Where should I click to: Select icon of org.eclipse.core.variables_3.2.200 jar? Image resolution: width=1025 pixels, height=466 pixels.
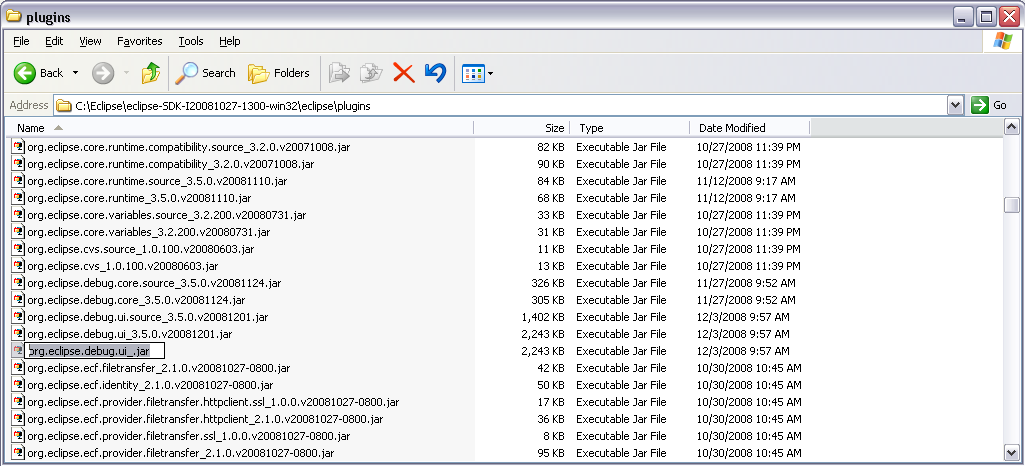point(18,232)
